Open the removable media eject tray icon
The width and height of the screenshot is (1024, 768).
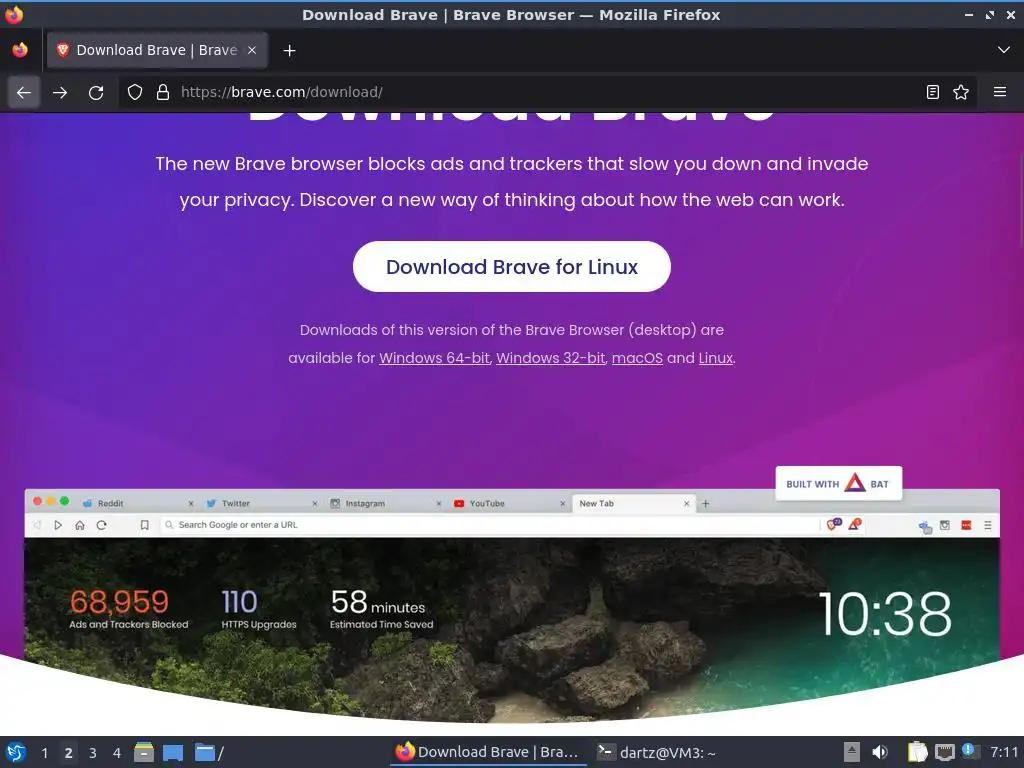[852, 752]
